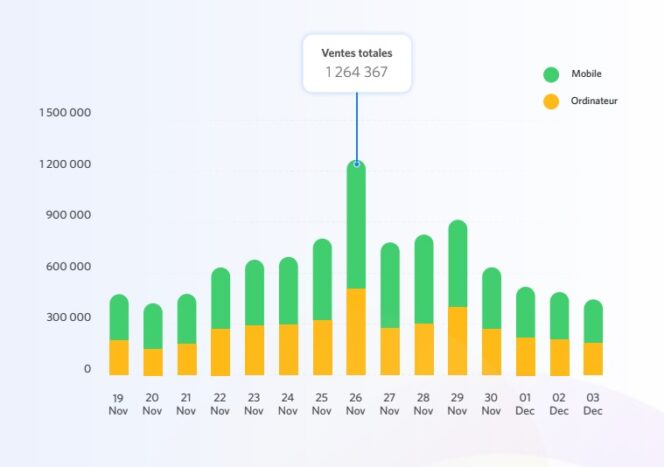Select the green segment of 22 Nov bar
The width and height of the screenshot is (664, 467).
[x=221, y=298]
